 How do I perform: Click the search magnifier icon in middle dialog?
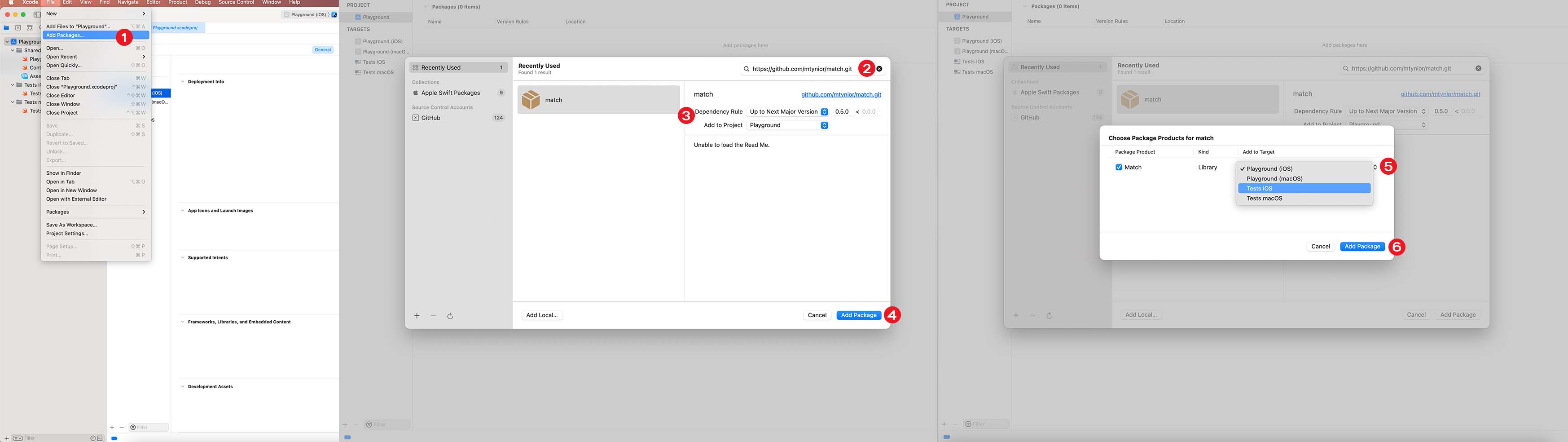pyautogui.click(x=746, y=69)
